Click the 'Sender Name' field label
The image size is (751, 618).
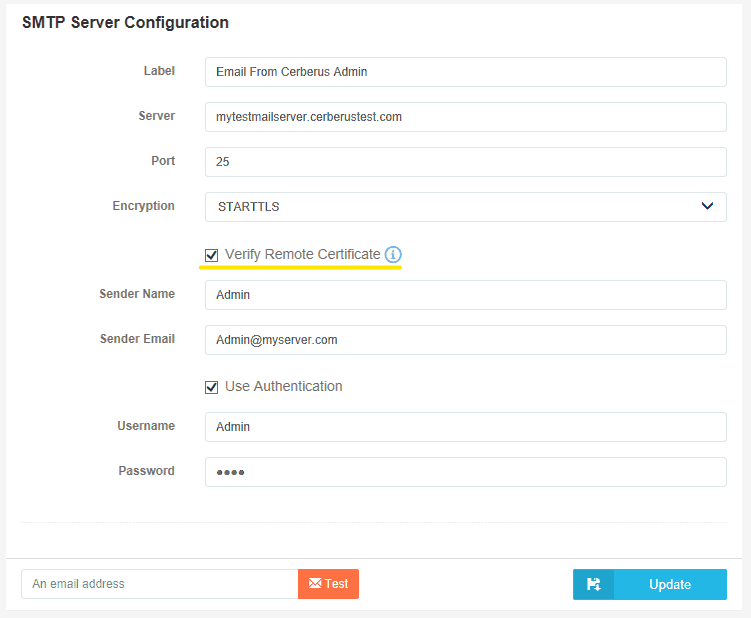click(x=137, y=294)
